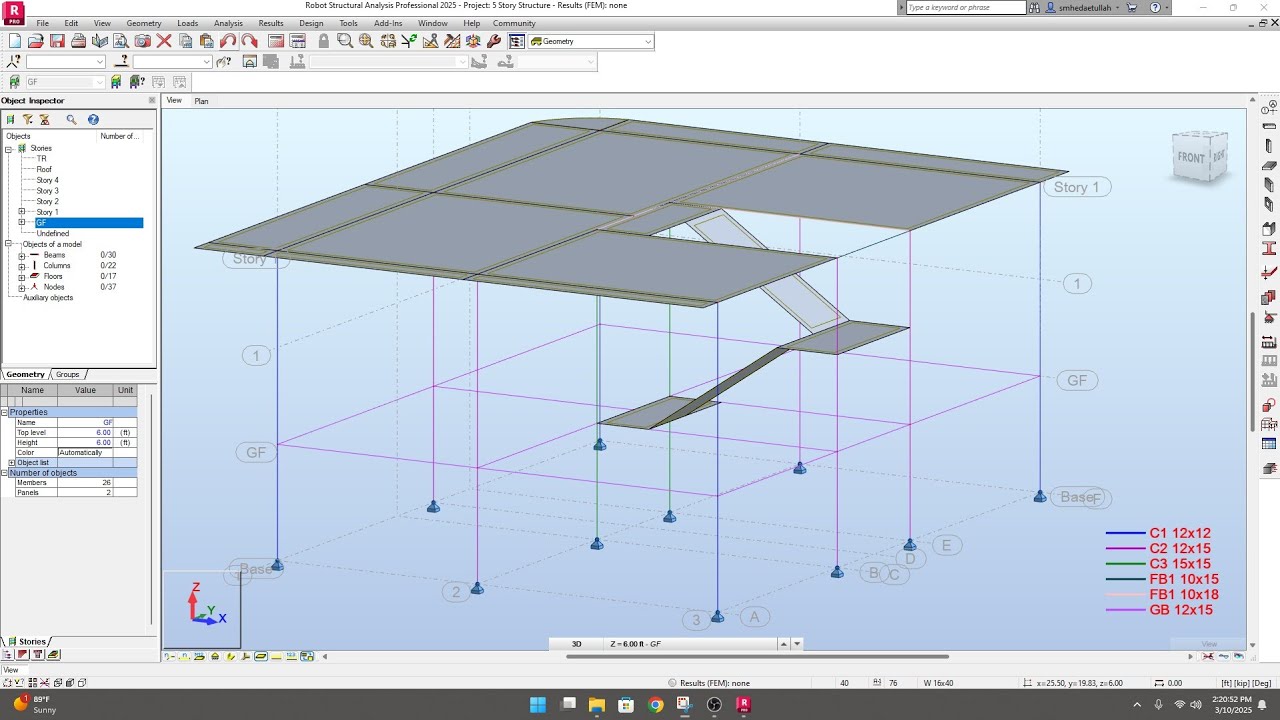Expand the Object list property row
This screenshot has width=1280, height=720.
click(x=12, y=463)
